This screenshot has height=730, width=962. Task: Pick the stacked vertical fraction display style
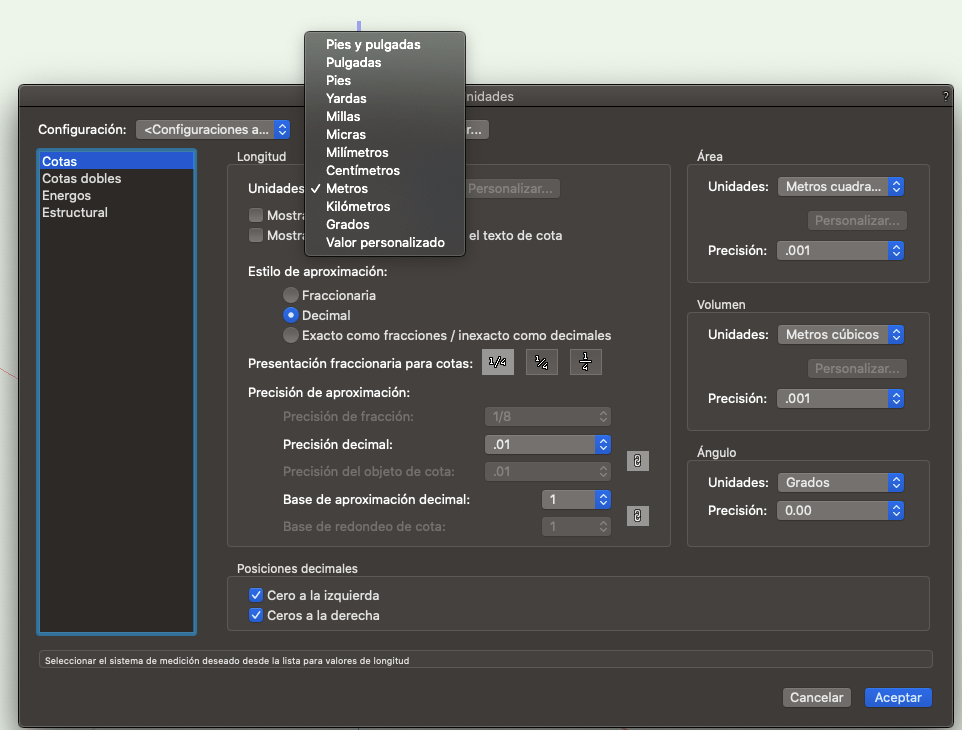586,363
